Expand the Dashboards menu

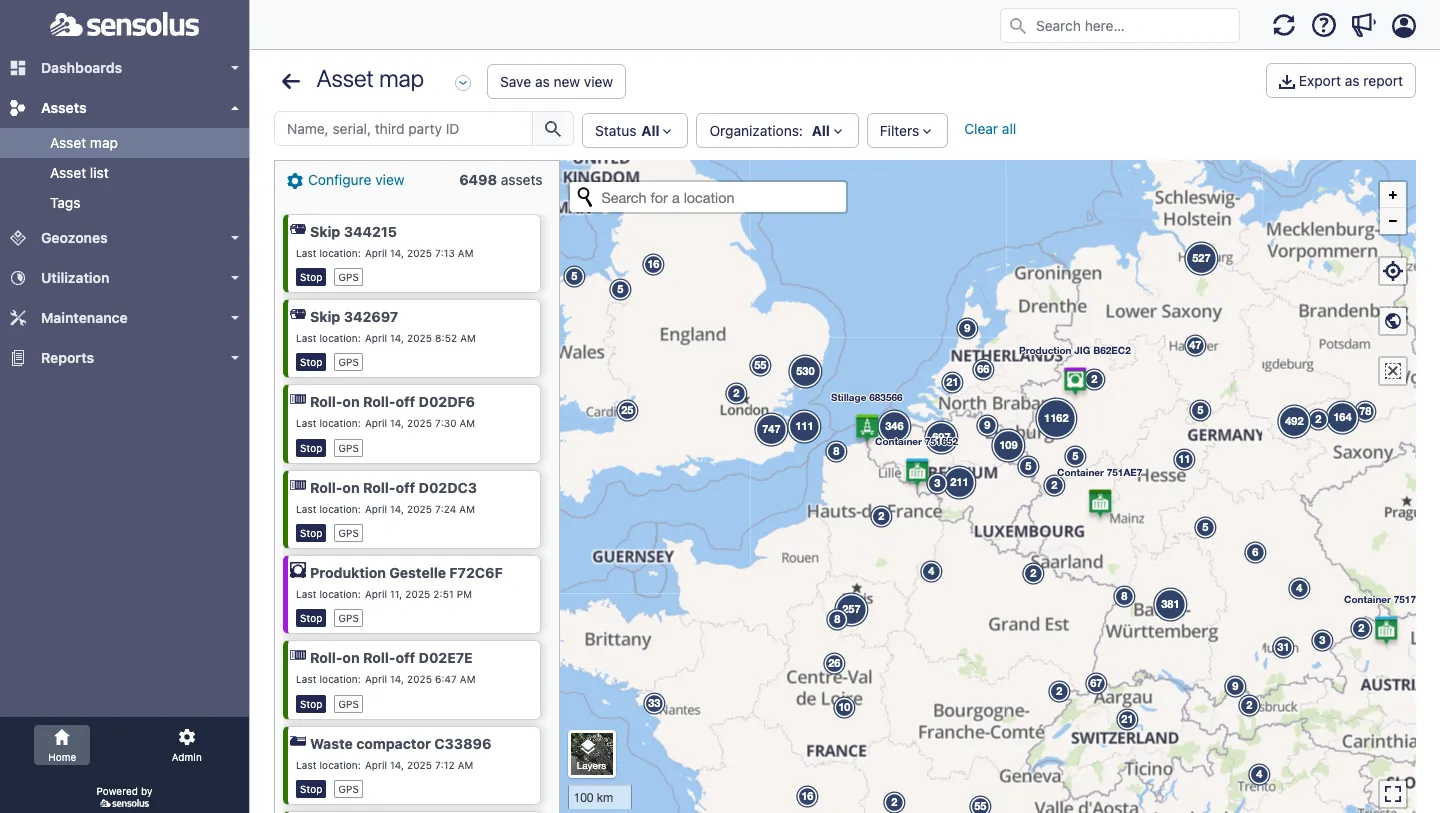tap(124, 68)
